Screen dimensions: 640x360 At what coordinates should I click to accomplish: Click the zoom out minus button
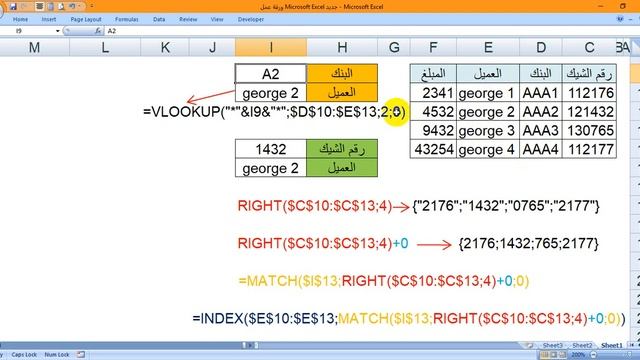[593, 355]
